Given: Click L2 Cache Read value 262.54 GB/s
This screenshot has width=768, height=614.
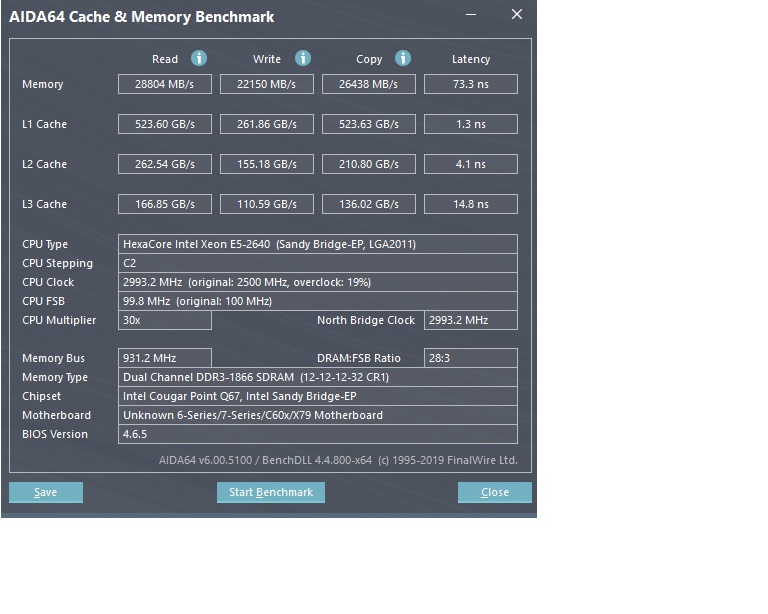Looking at the screenshot, I should 165,164.
